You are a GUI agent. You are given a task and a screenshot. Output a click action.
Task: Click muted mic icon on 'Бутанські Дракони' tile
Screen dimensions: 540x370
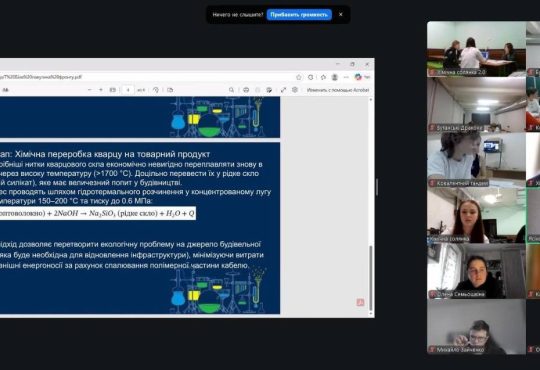432,128
